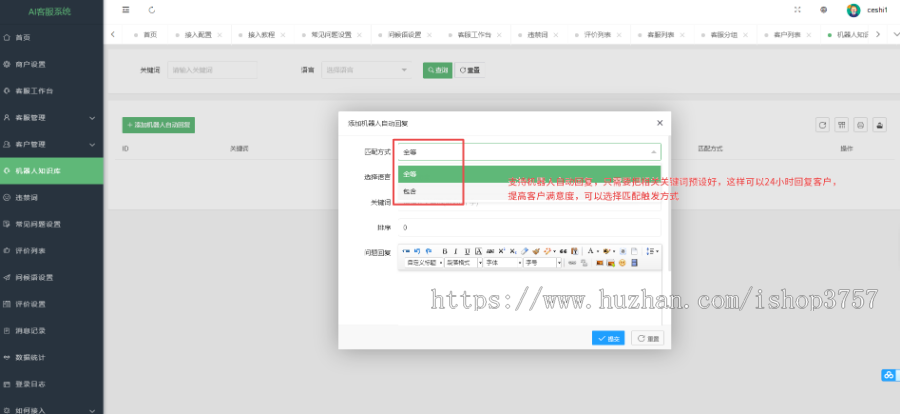900x414 pixels.
Task: Open the font size dropdown in the editor
Action: pos(543,263)
